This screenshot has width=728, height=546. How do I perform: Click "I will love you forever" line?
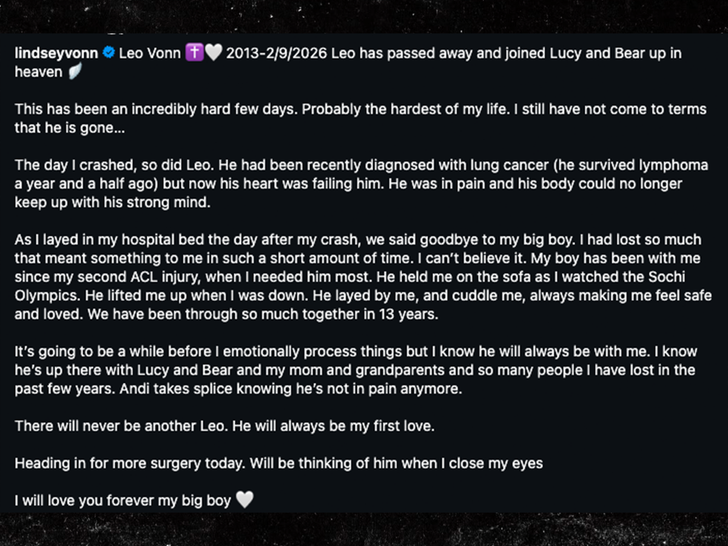tap(120, 500)
